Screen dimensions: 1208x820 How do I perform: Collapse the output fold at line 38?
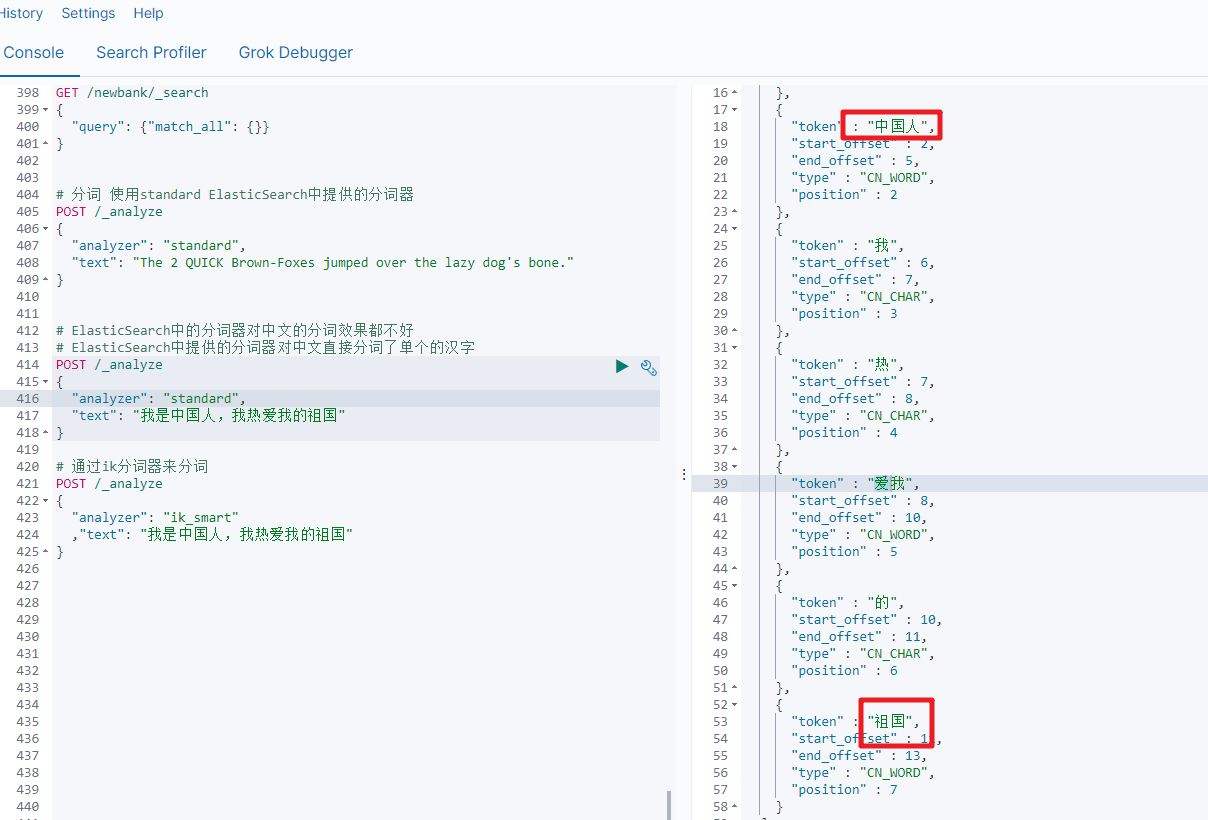735,467
